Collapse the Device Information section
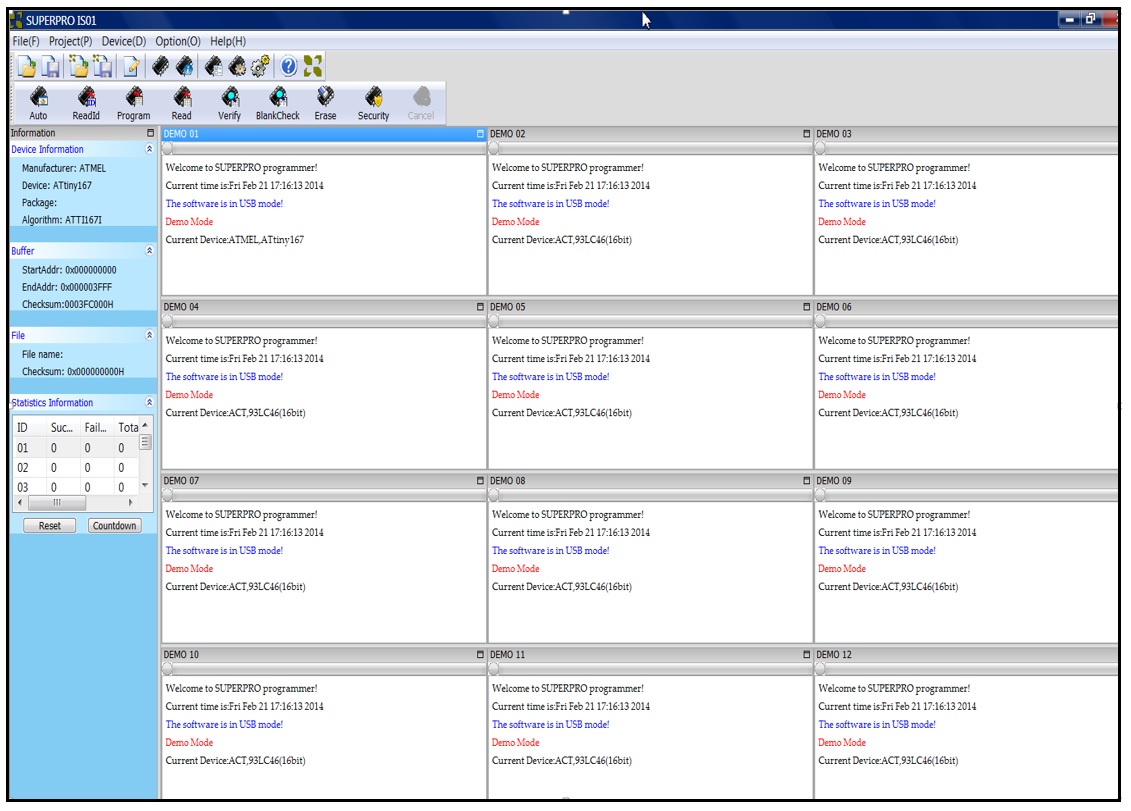This screenshot has height=811, width=1131. [149, 149]
